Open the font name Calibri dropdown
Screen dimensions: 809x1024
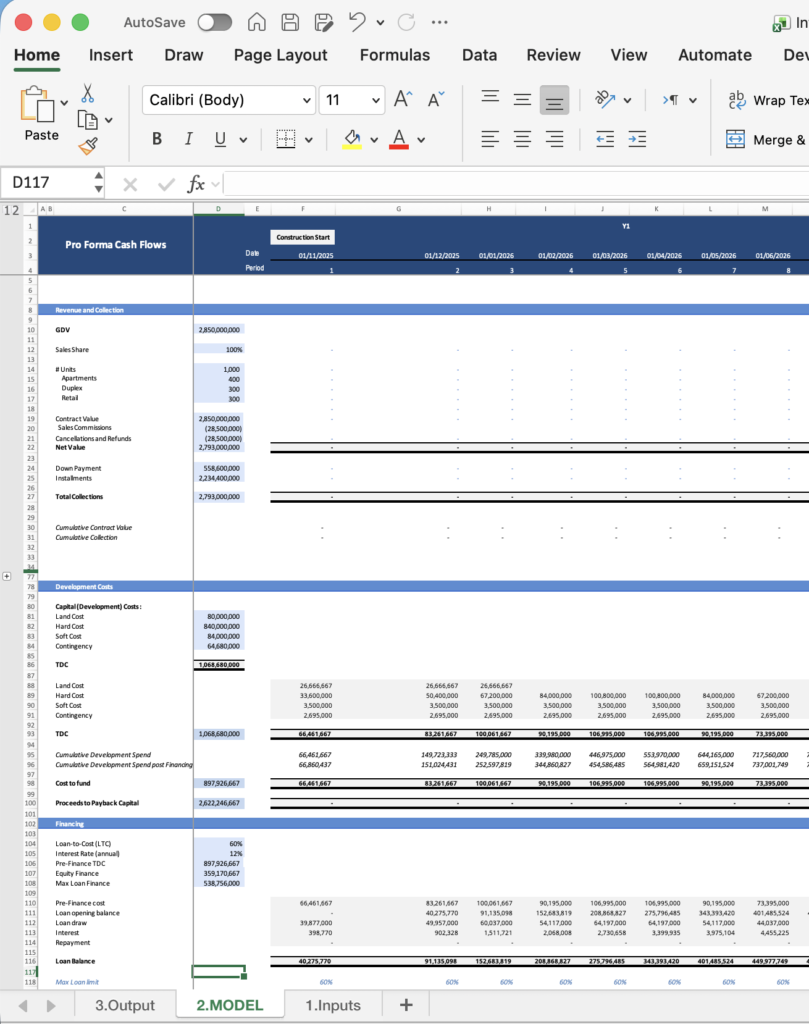306,100
